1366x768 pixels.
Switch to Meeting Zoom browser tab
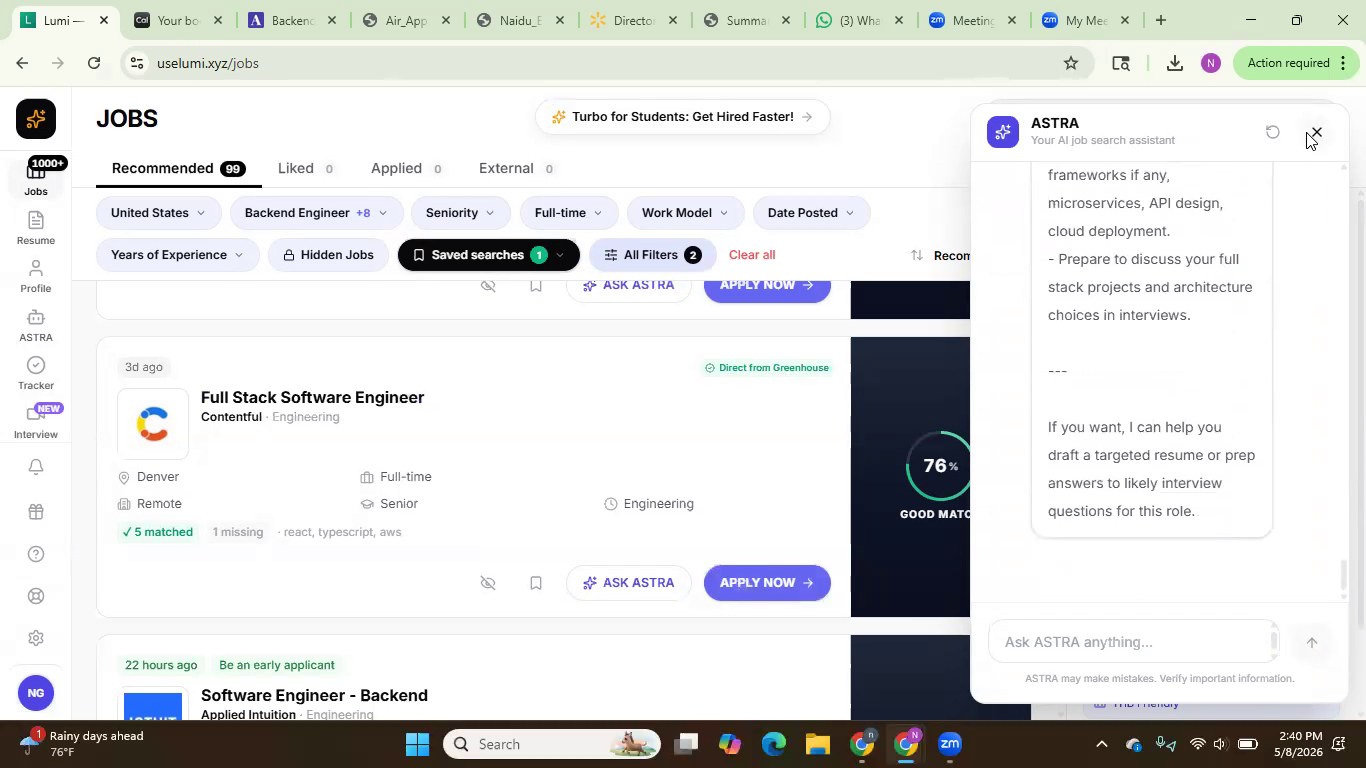(x=971, y=20)
